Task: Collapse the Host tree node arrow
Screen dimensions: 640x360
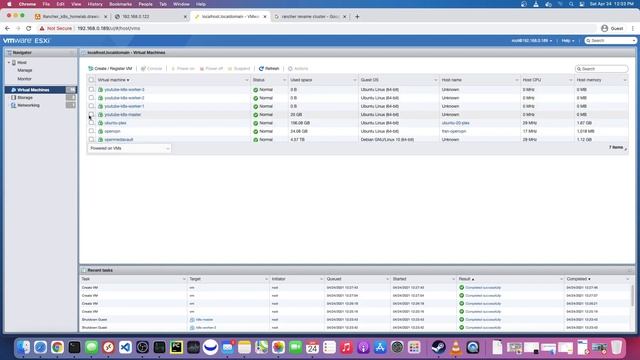Action: click(9, 62)
